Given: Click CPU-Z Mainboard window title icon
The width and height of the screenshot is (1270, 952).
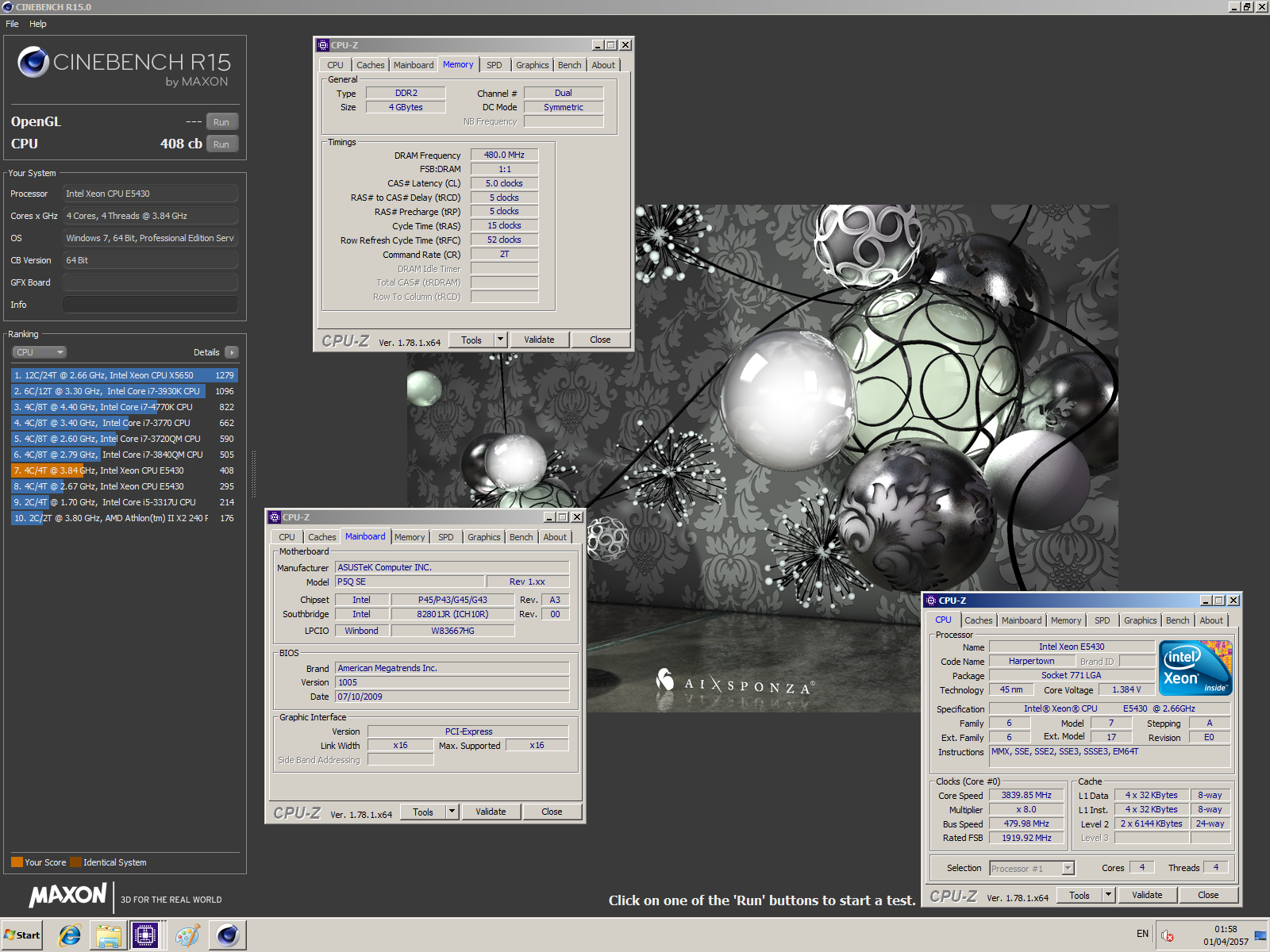Looking at the screenshot, I should [275, 517].
